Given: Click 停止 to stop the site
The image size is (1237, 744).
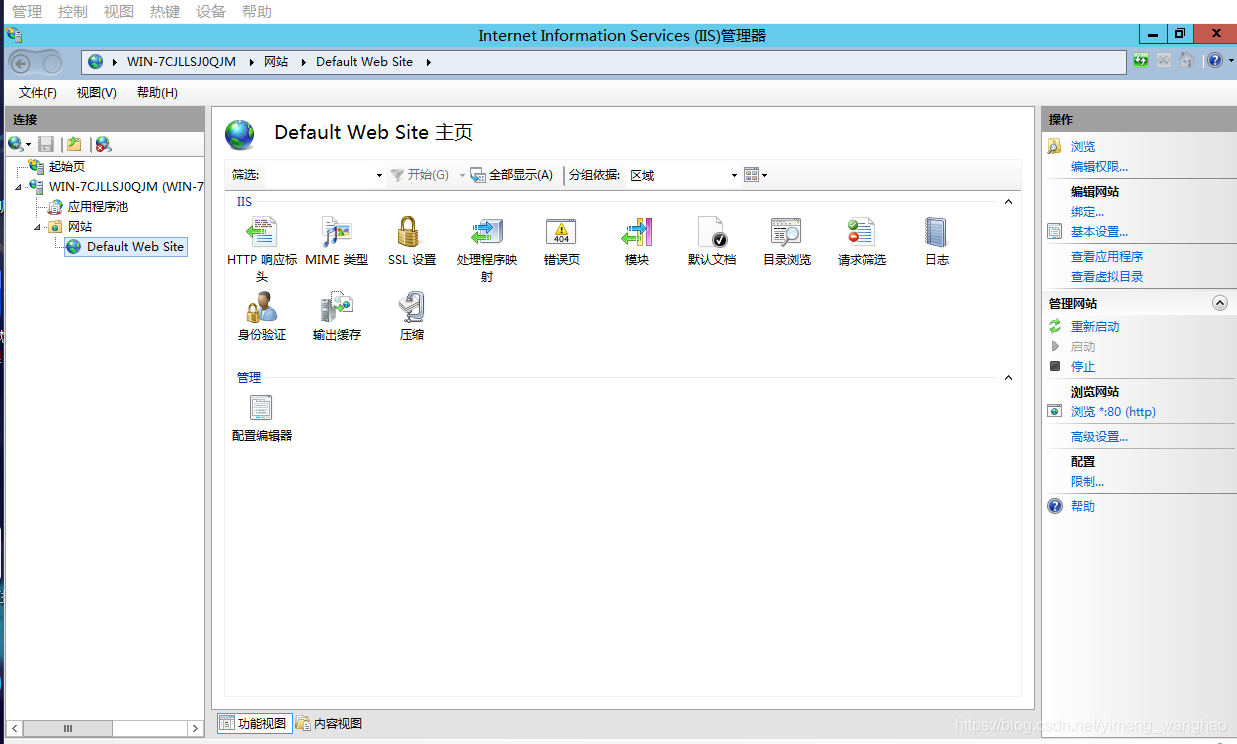Looking at the screenshot, I should tap(1083, 367).
